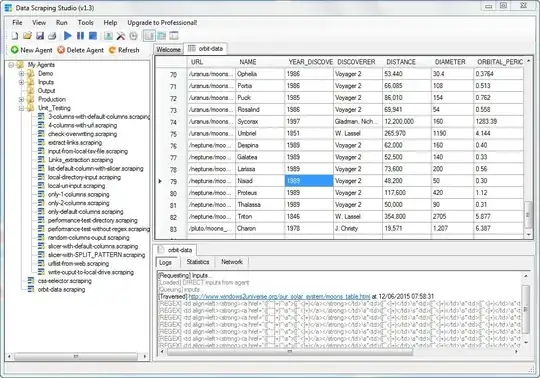This screenshot has height=378, width=540.
Task: Expand the Inputs folder
Action: tap(21, 82)
